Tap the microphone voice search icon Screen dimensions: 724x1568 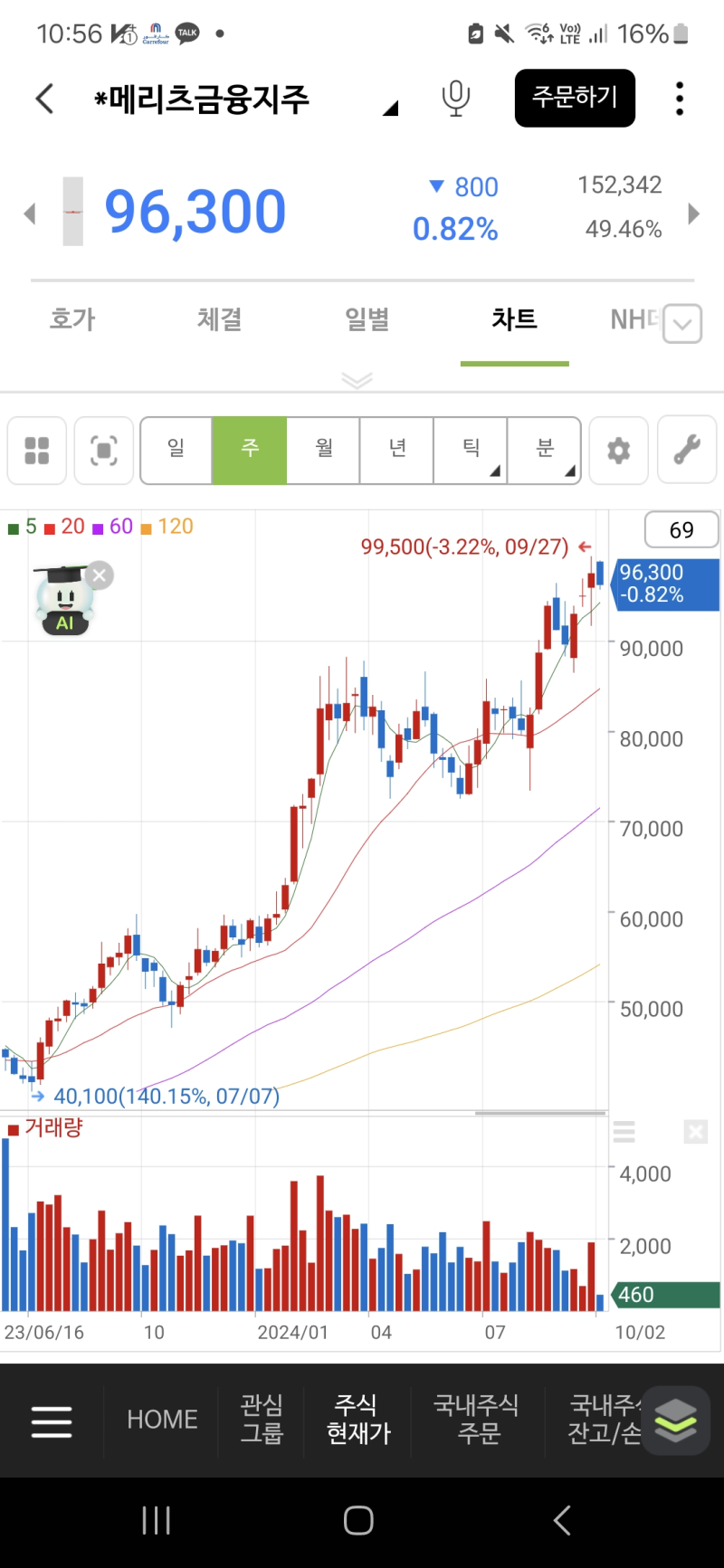click(x=456, y=98)
